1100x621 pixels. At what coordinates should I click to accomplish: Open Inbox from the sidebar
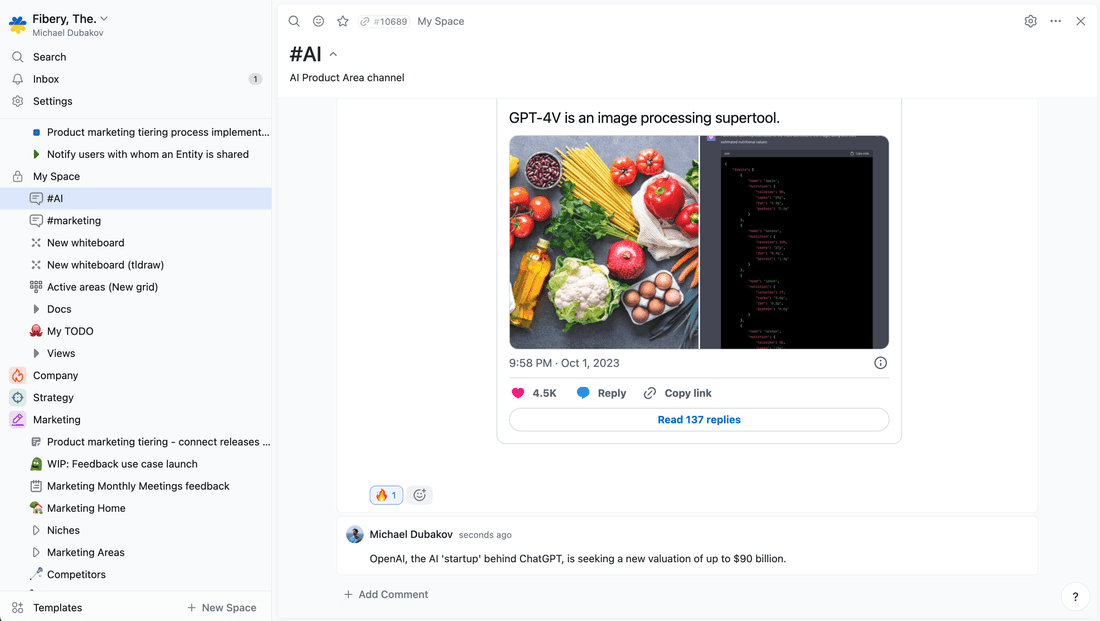tap(46, 79)
